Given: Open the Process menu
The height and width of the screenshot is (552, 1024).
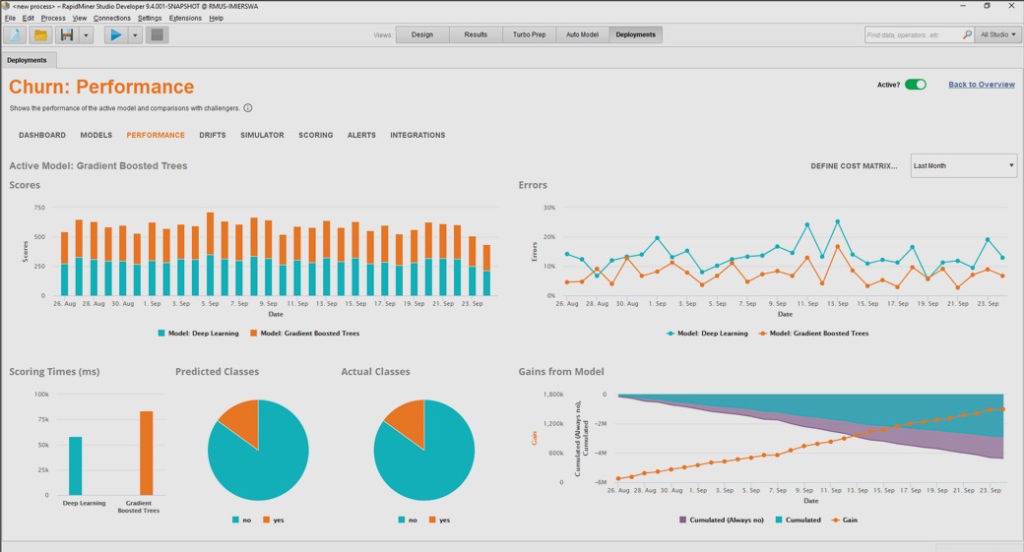Looking at the screenshot, I should [x=53, y=18].
